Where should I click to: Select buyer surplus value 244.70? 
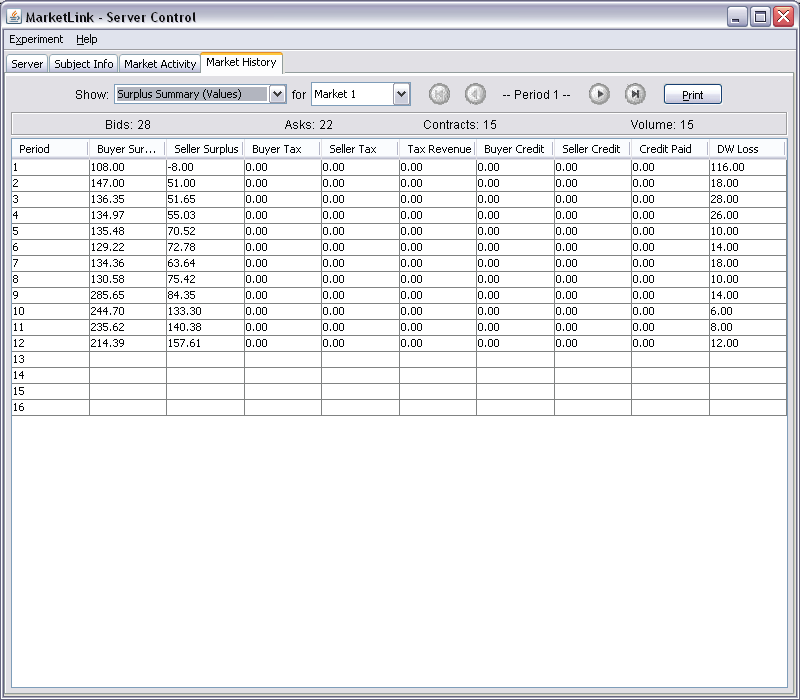(128, 311)
